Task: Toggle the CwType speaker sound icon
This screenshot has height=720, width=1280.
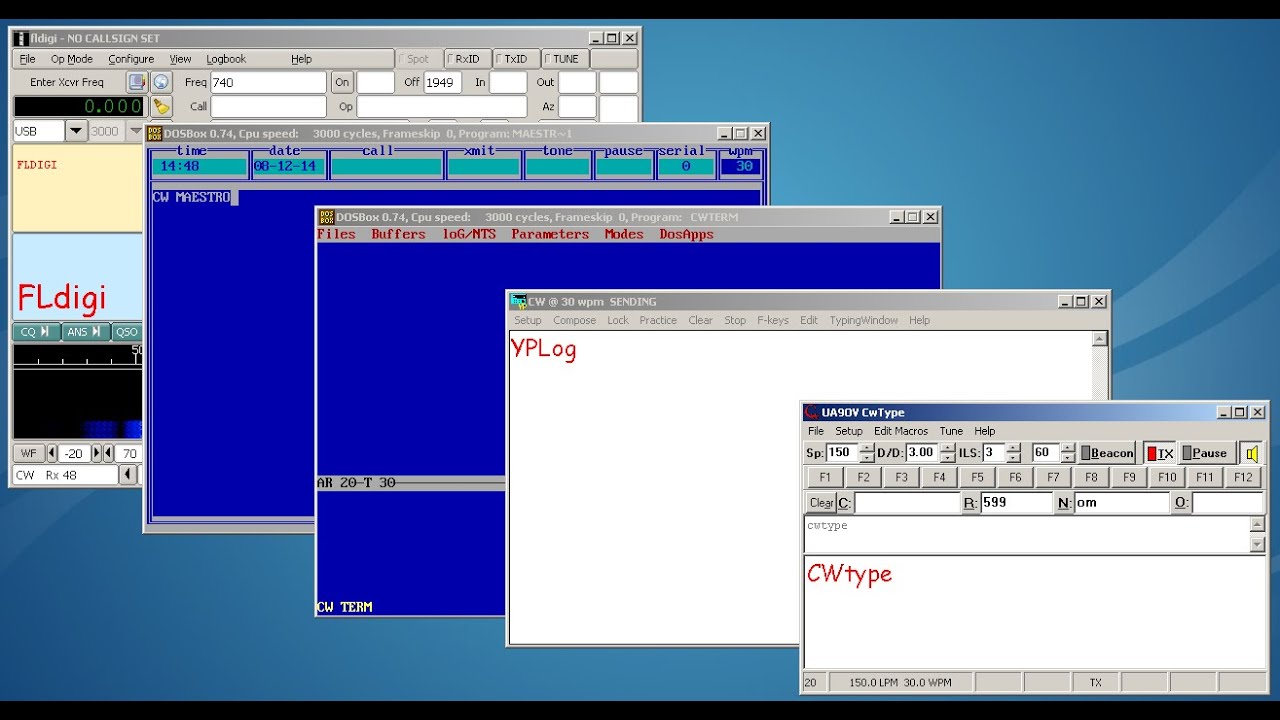Action: tap(1251, 453)
